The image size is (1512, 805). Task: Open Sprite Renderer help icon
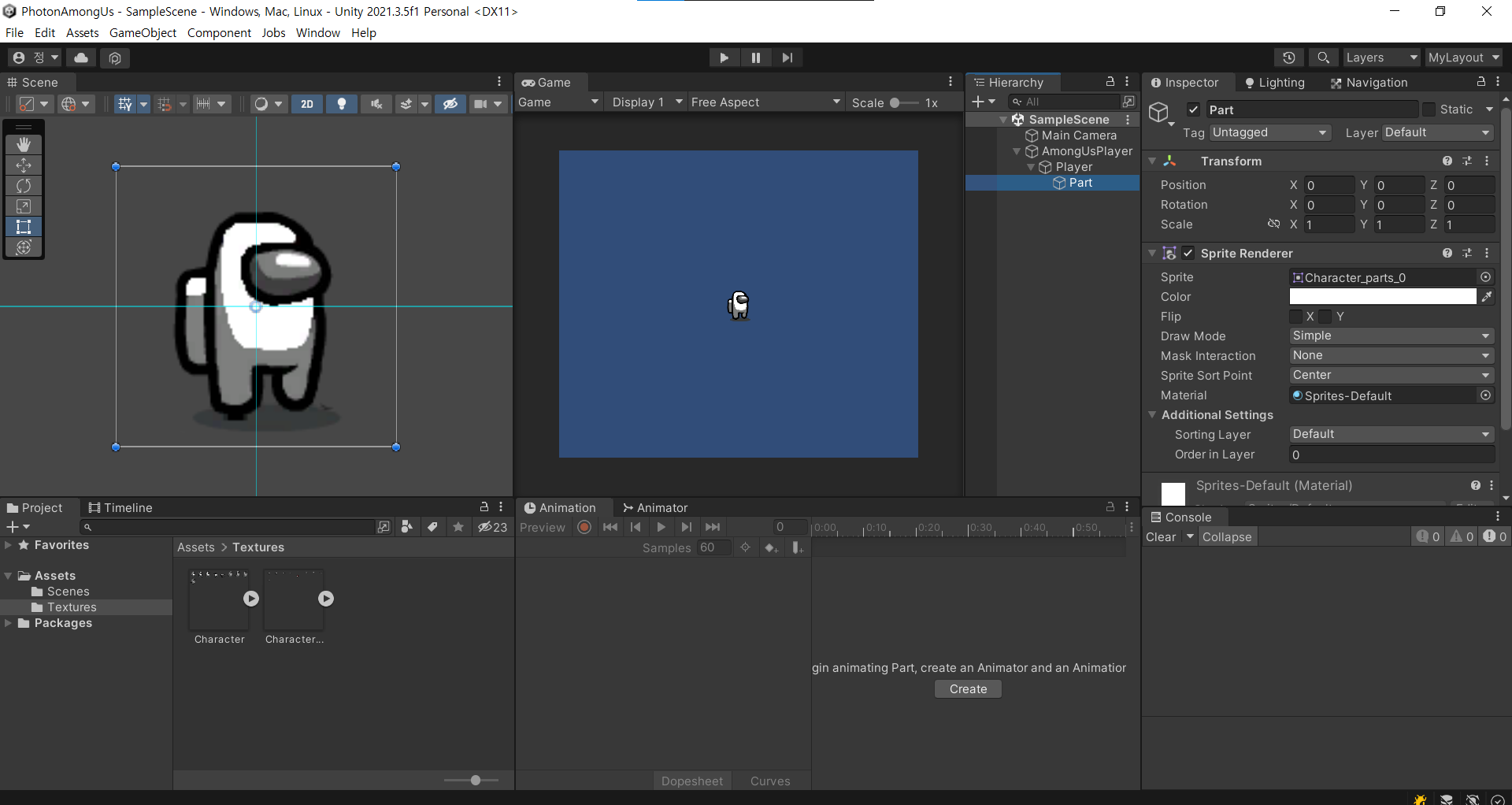(x=1447, y=253)
